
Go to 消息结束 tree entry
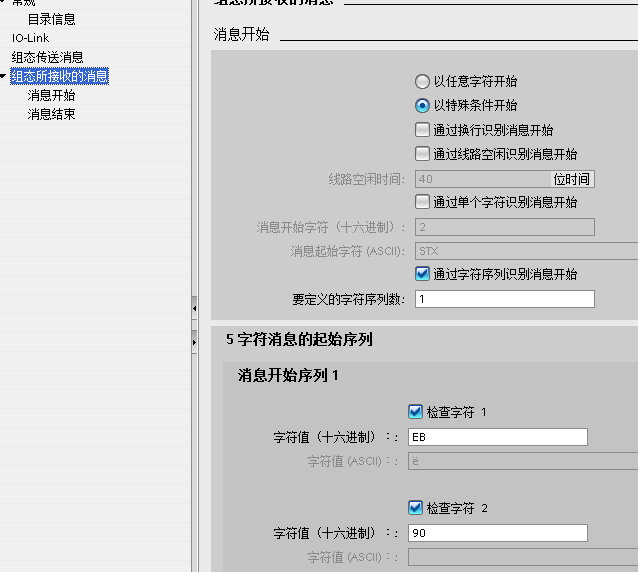click(51, 114)
